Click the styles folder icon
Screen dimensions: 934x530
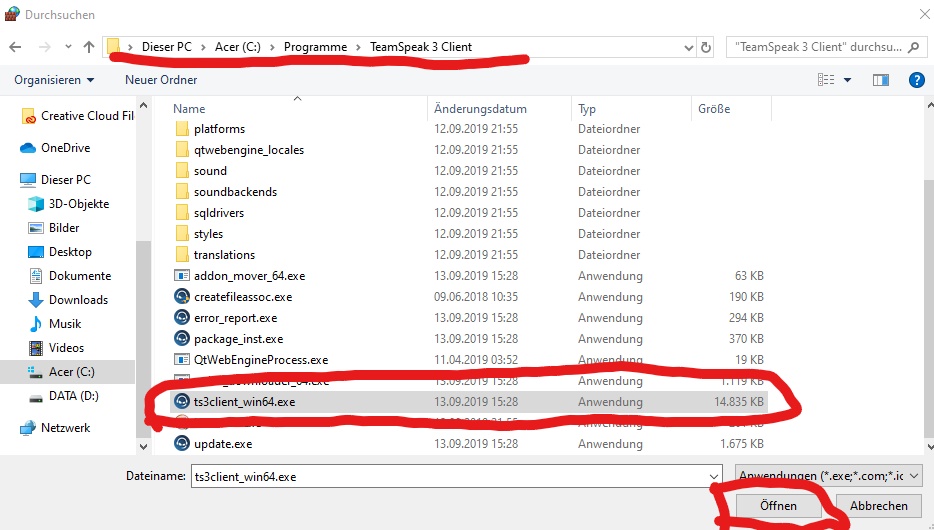pyautogui.click(x=182, y=233)
